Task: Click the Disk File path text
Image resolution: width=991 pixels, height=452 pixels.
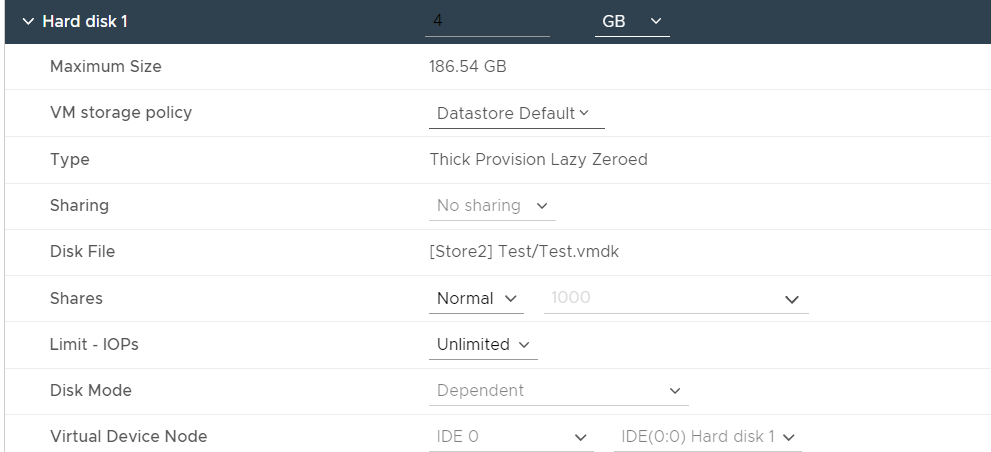Action: pos(524,252)
